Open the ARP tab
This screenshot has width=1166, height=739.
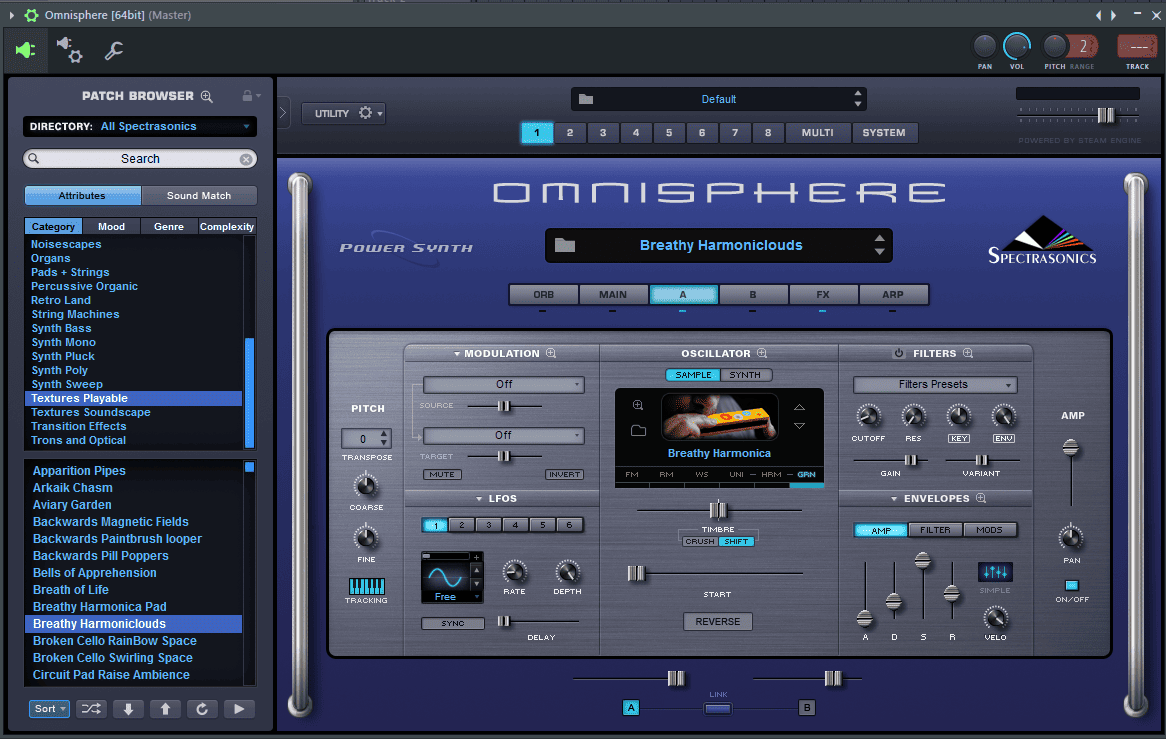coord(892,294)
